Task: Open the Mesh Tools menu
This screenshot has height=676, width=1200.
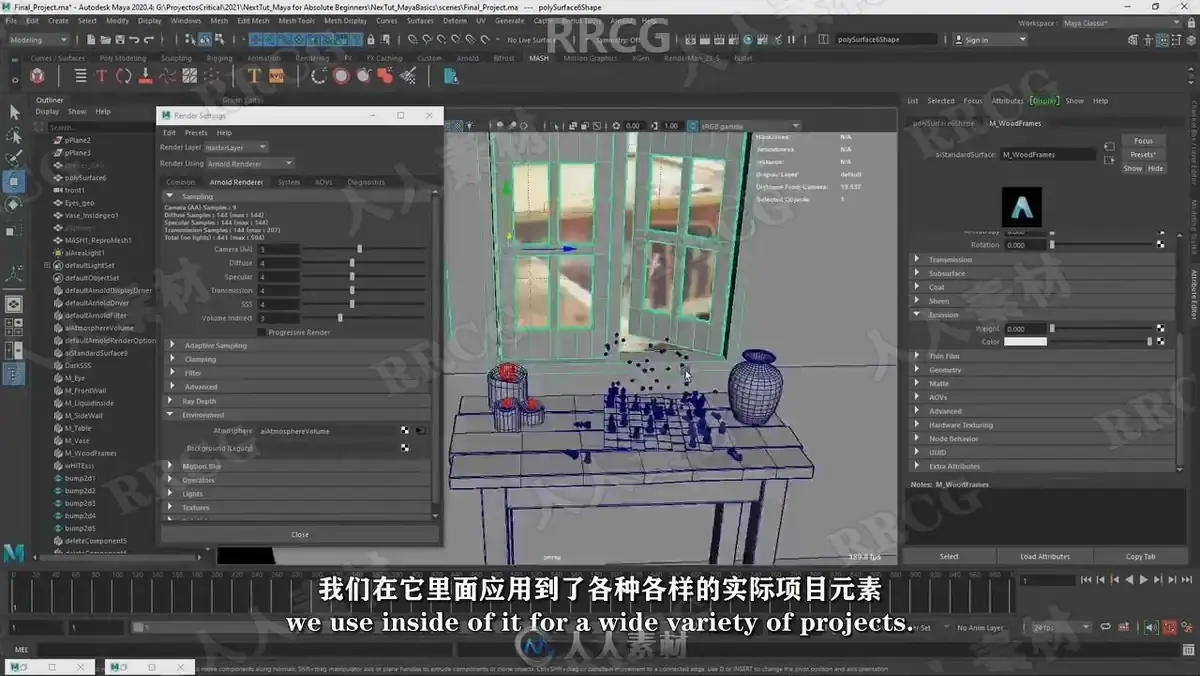Action: tap(296, 20)
